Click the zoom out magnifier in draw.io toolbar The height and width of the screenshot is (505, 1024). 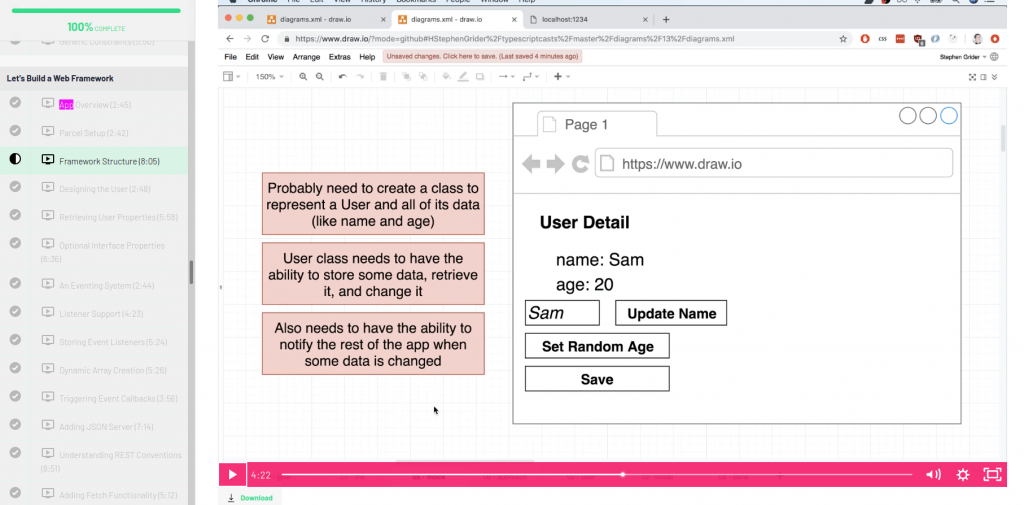point(319,76)
